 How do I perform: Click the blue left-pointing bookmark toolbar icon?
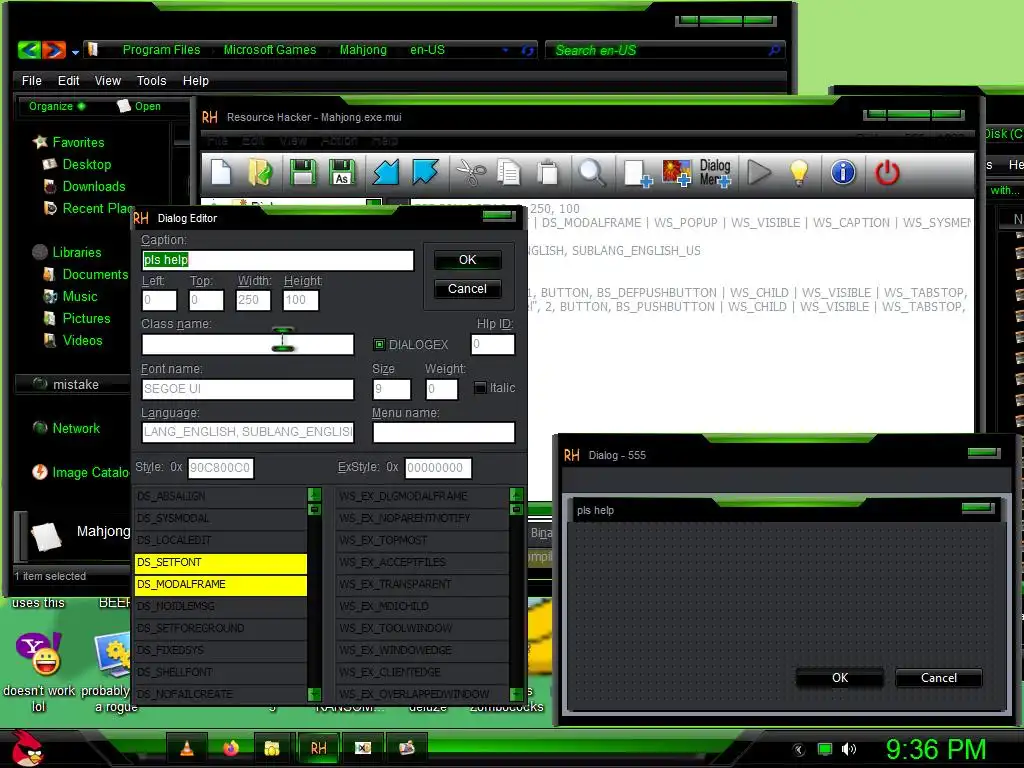385,172
